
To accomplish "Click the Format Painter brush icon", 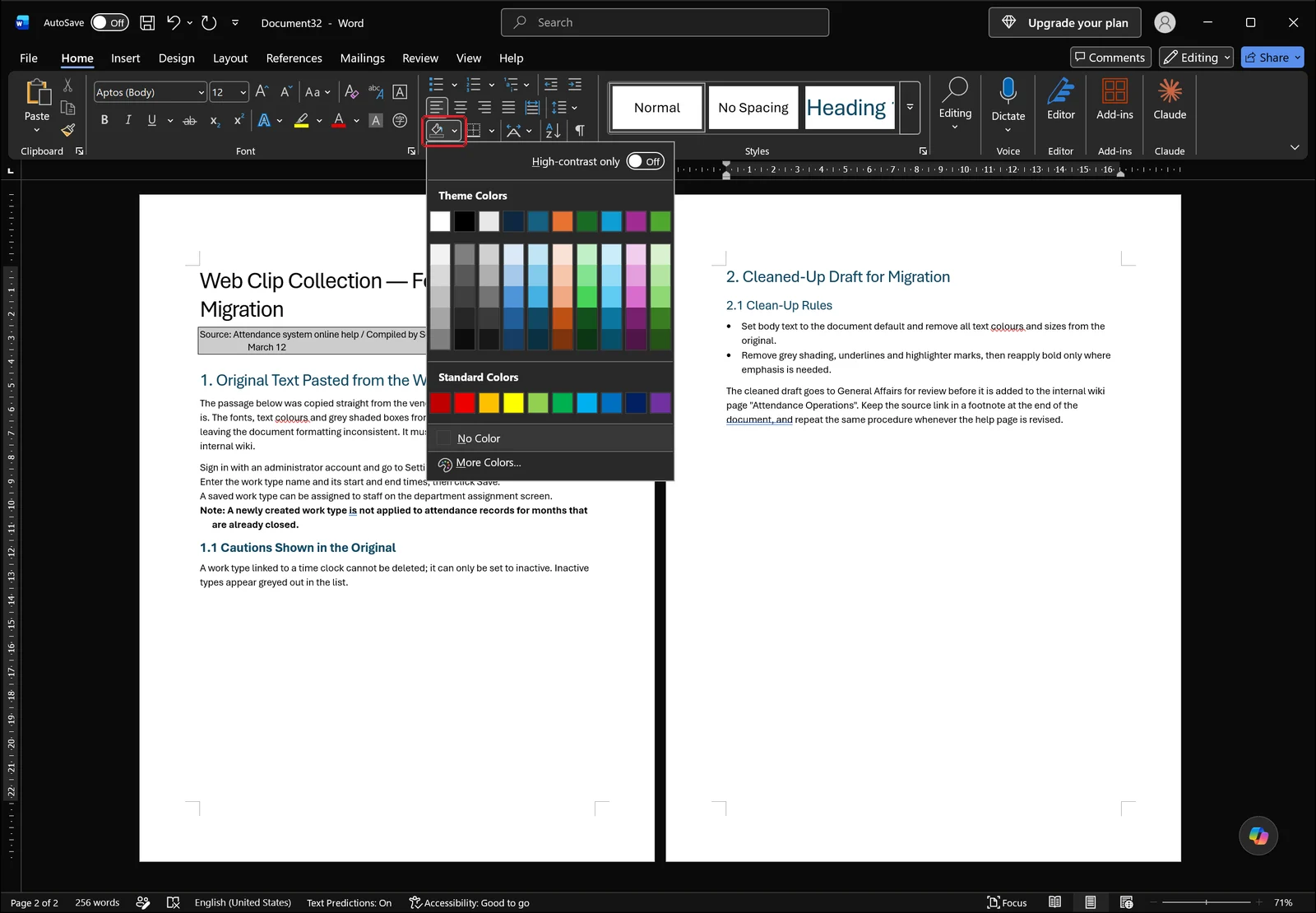I will click(68, 129).
